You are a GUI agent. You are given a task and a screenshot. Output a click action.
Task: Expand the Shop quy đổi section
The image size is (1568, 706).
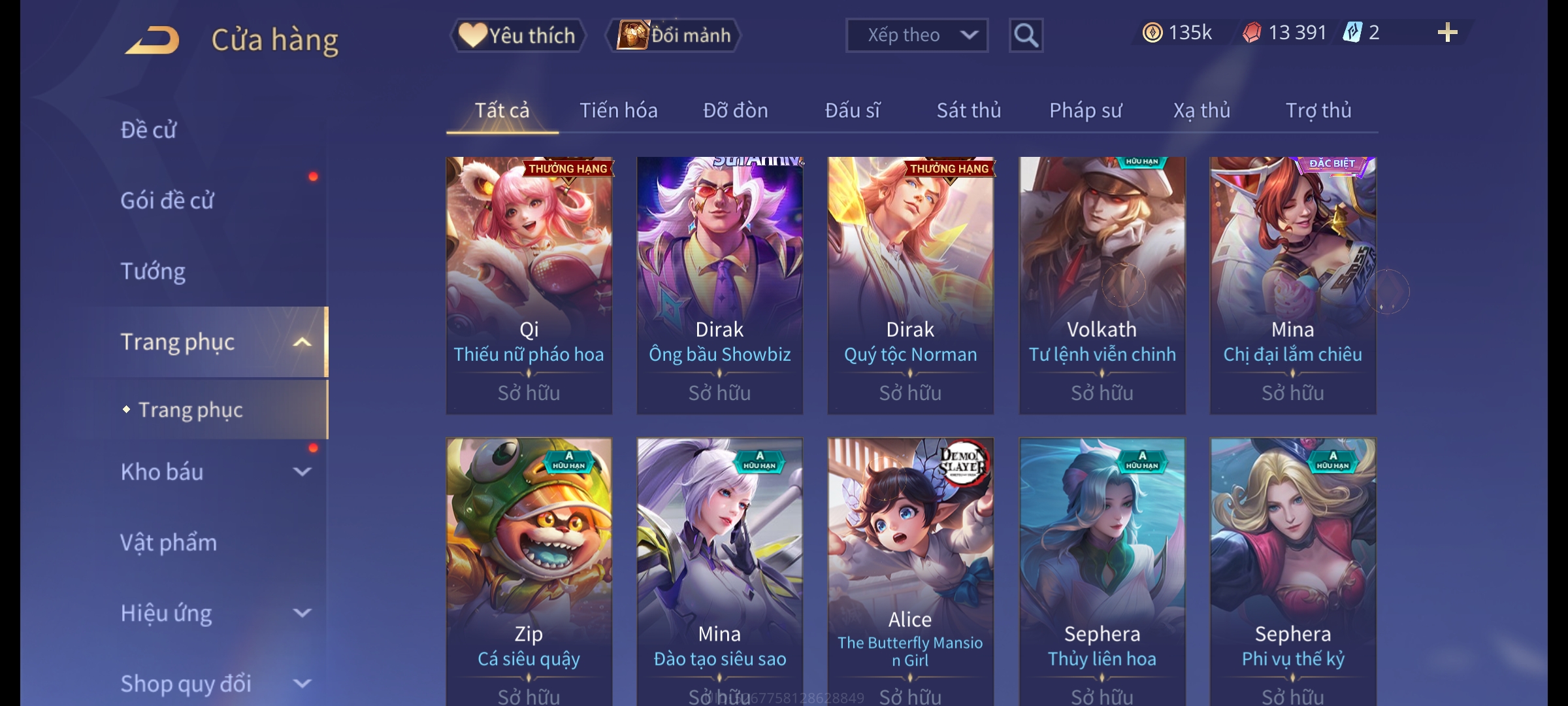pyautogui.click(x=302, y=684)
